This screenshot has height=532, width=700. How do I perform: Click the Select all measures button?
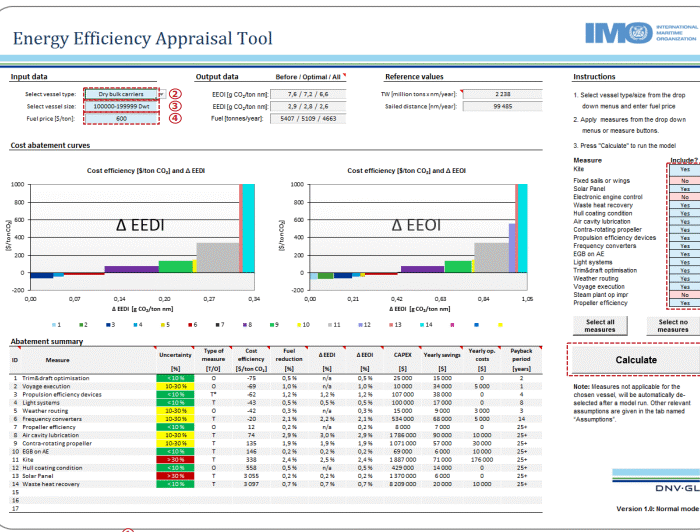599,325
